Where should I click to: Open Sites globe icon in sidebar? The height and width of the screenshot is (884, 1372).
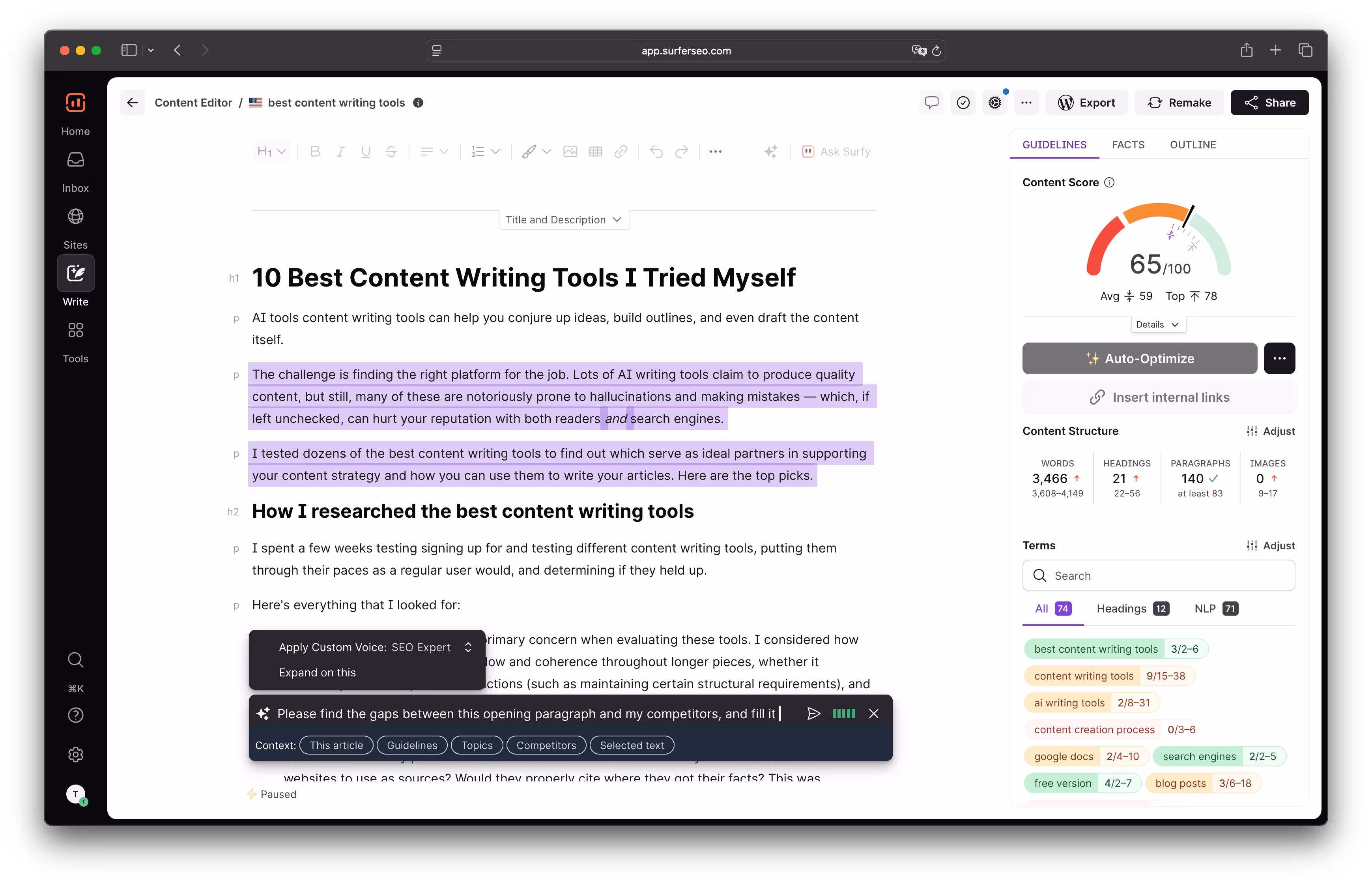pos(76,217)
